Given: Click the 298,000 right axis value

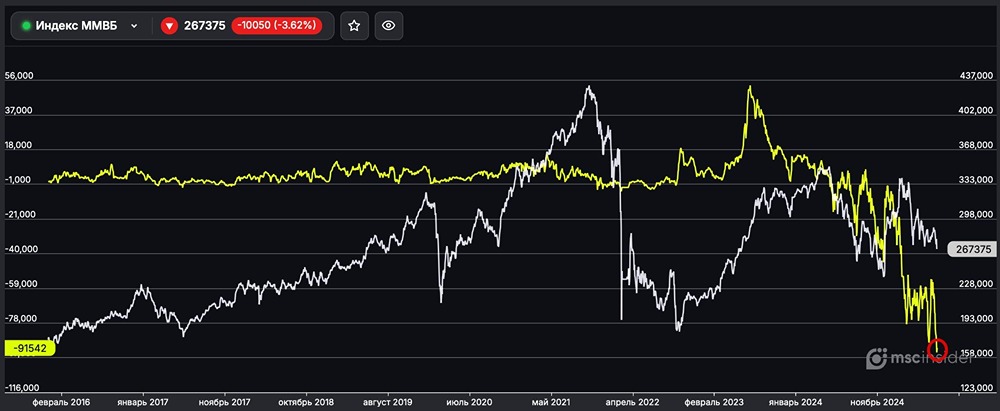Looking at the screenshot, I should click(977, 215).
